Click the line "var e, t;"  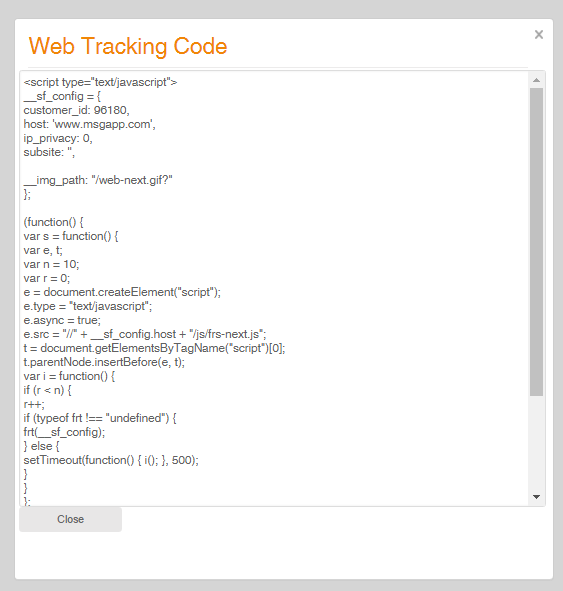point(43,250)
